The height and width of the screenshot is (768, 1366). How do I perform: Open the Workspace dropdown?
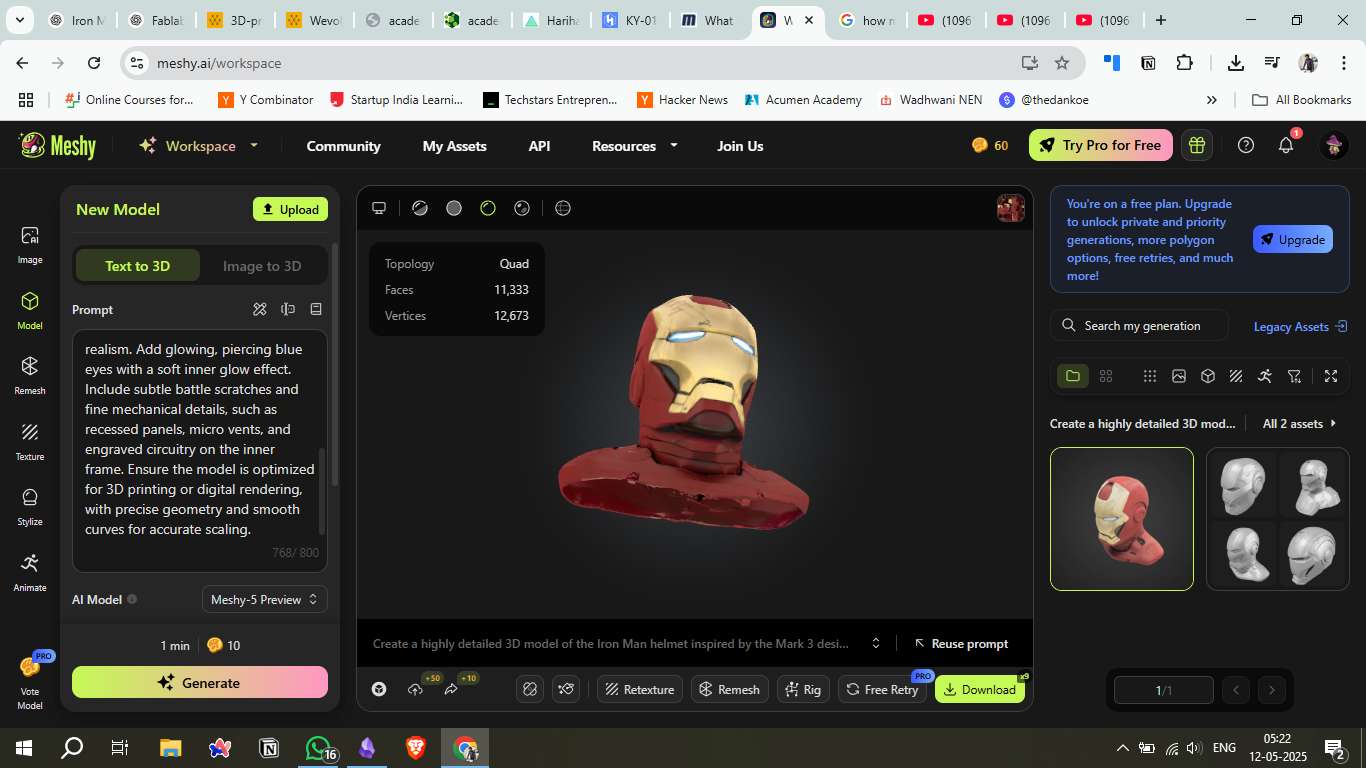click(199, 146)
